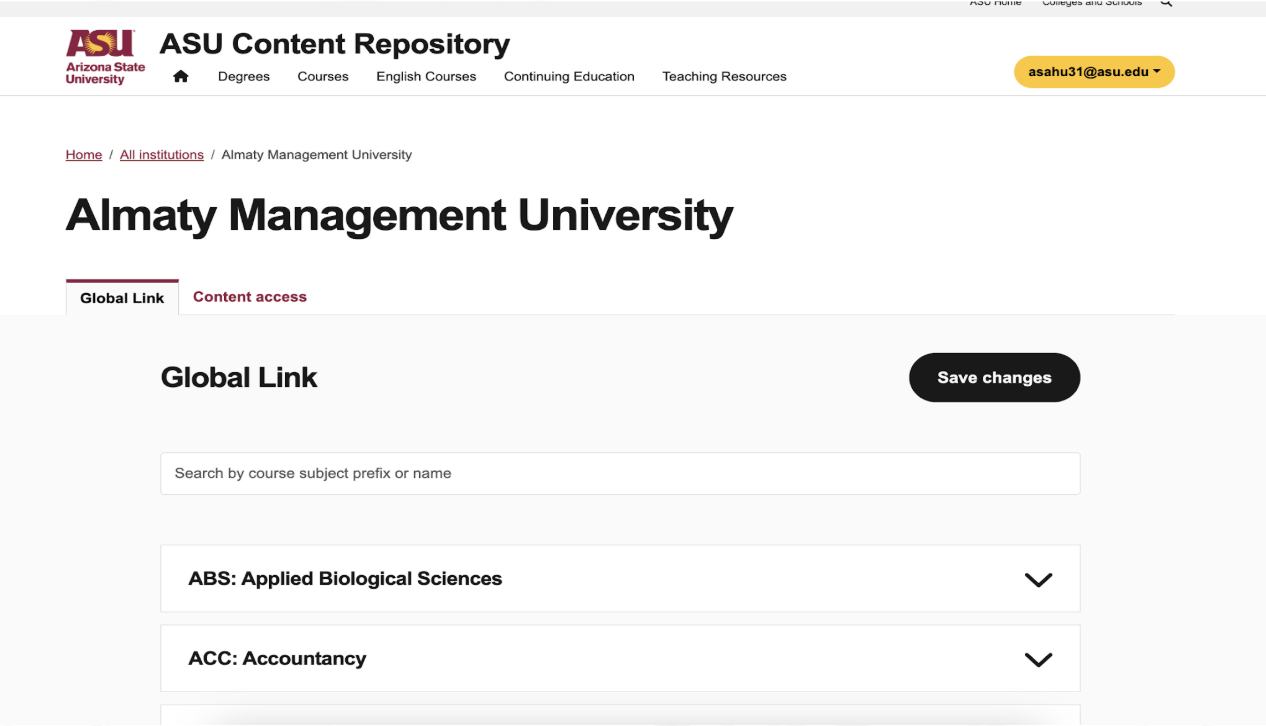Focus the course subject search field
The height and width of the screenshot is (726, 1266).
tap(620, 473)
